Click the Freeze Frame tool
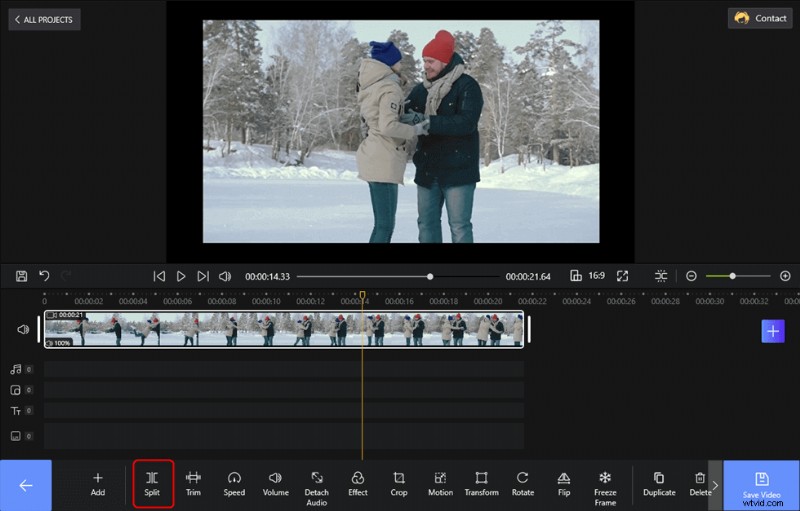The width and height of the screenshot is (800, 511). pyautogui.click(x=605, y=489)
